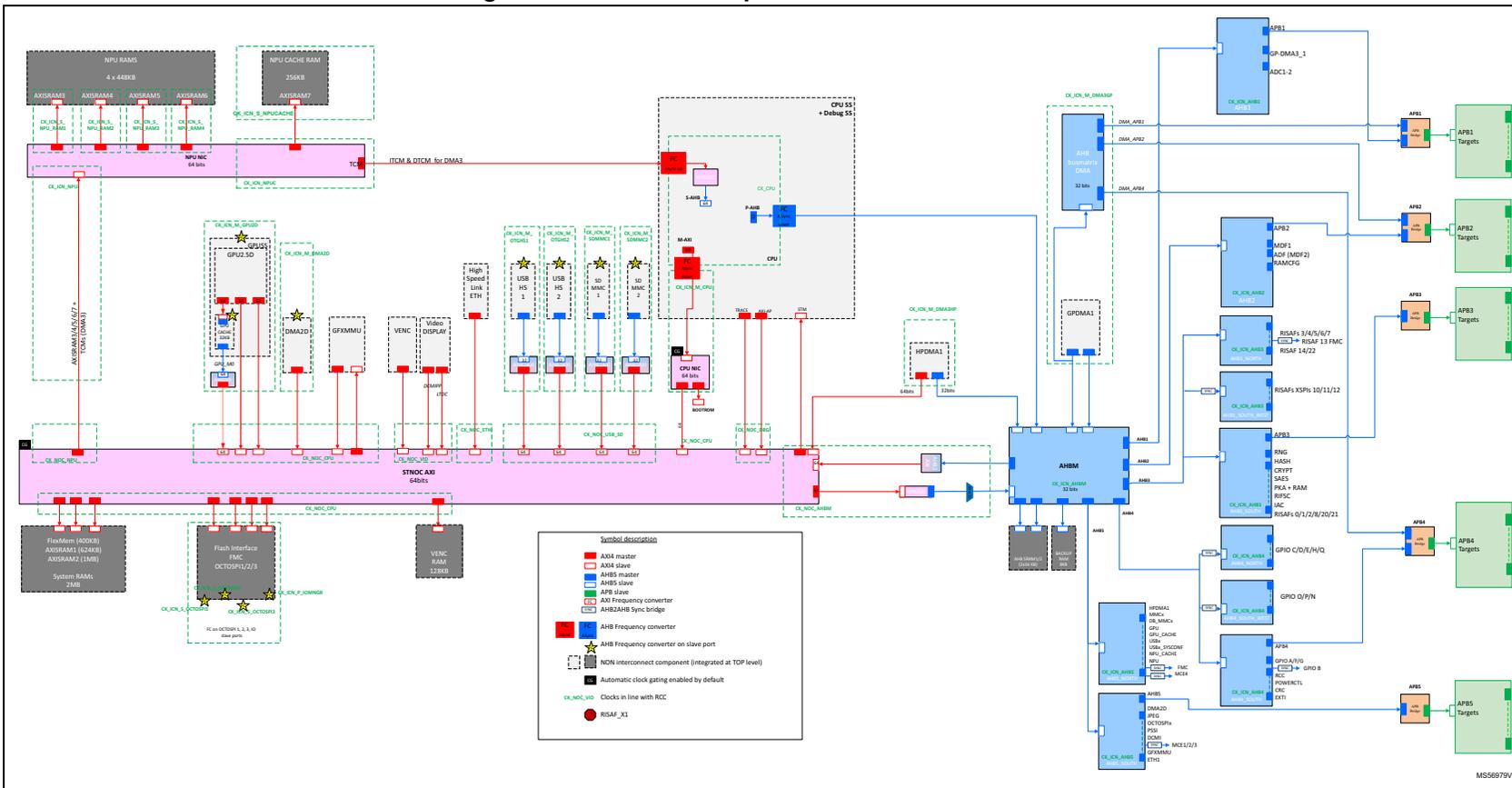1512x788 pixels.
Task: Select the HPDMA1 block
Action: point(931,361)
